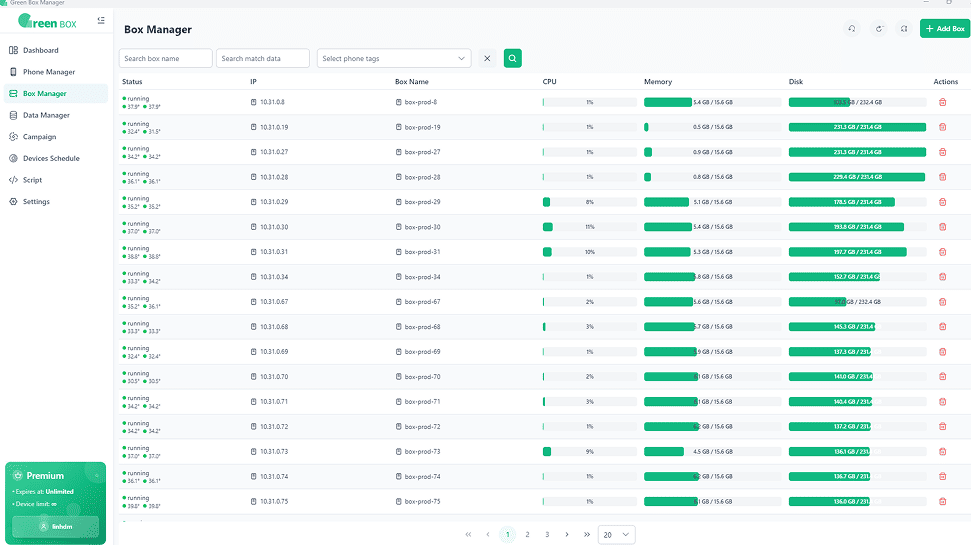Delete box-prod-71 with trash icon

tap(943, 401)
